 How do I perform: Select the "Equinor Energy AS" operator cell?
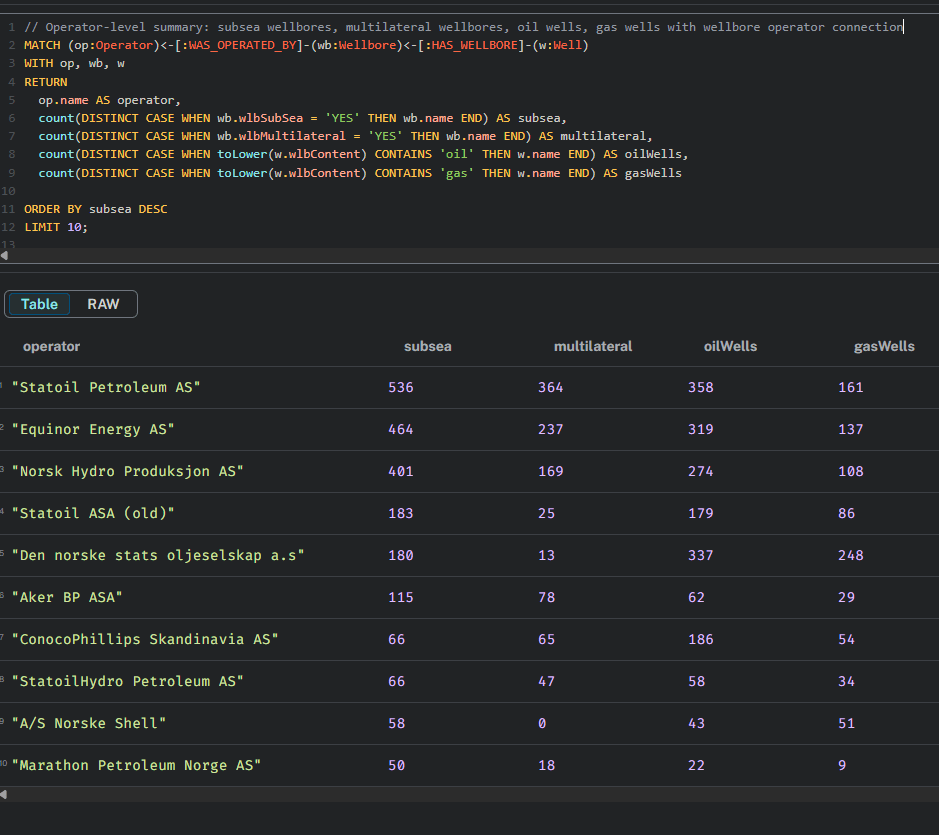click(93, 429)
